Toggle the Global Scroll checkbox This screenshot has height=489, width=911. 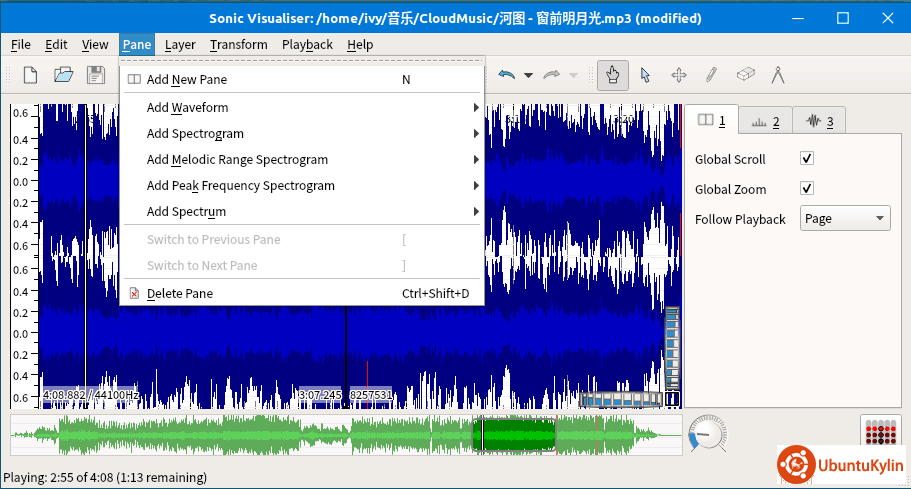[x=807, y=159]
